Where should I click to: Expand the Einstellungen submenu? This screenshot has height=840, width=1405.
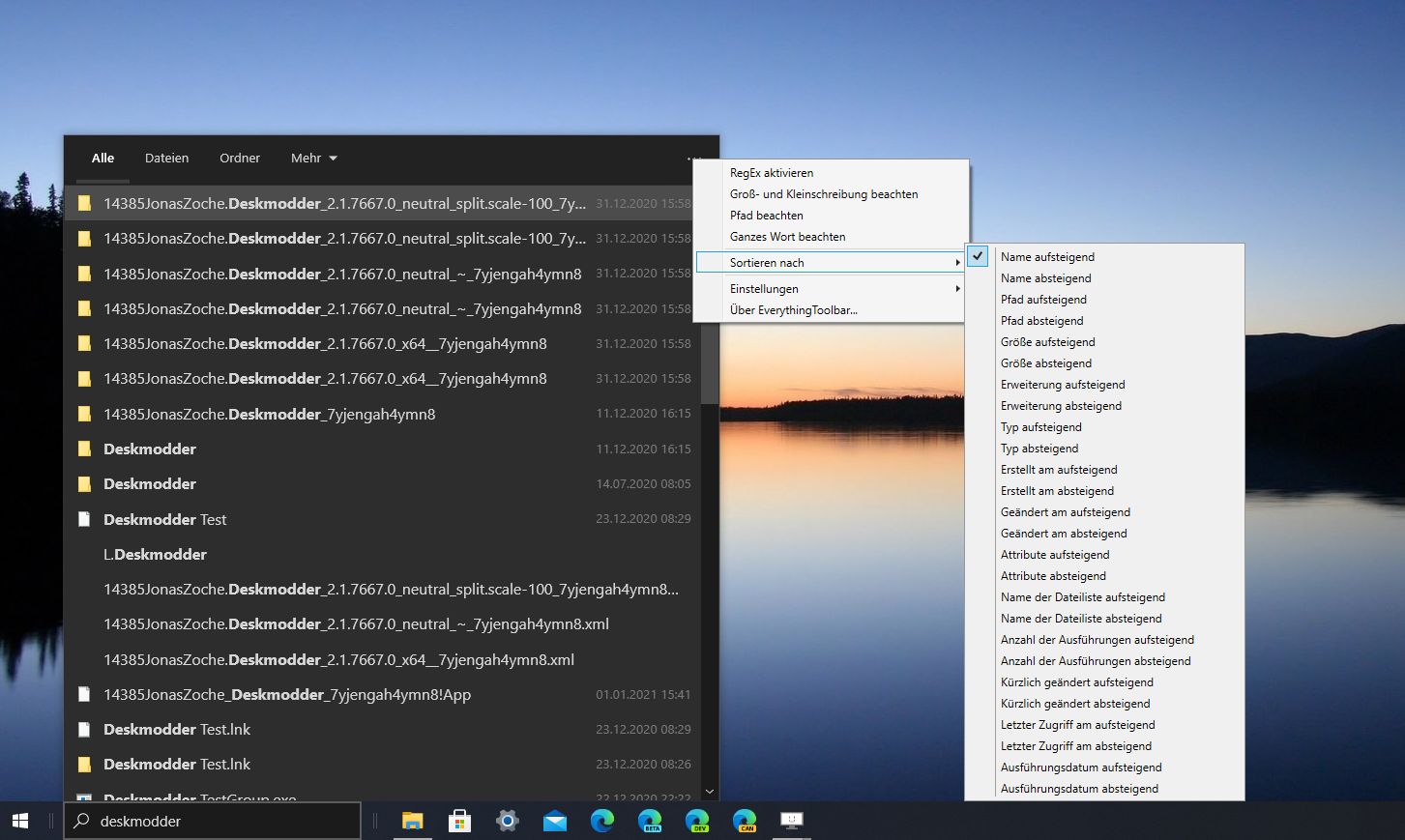coord(831,289)
